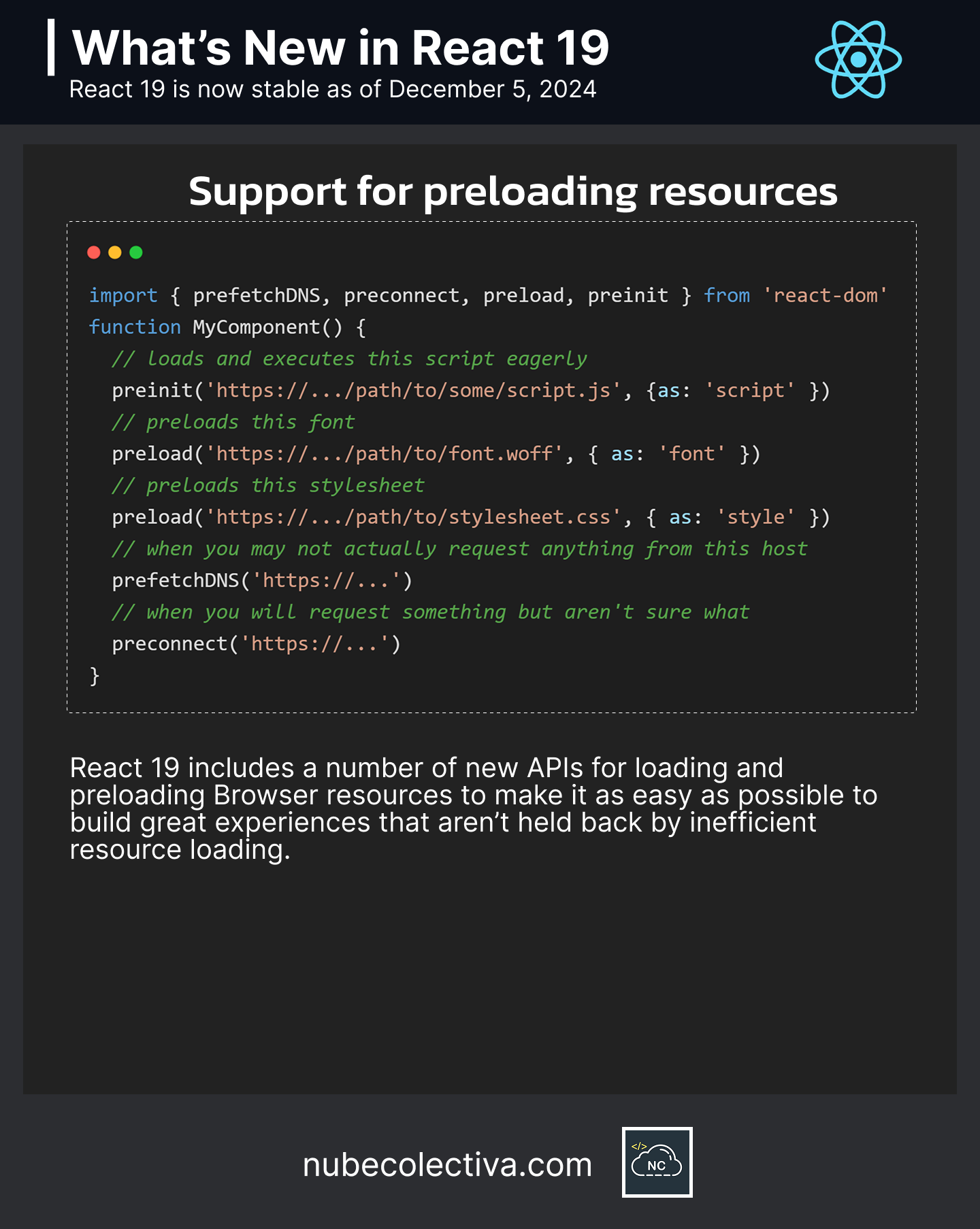Click the yellow window dot
Screen dimensions: 980x1229
point(115,252)
